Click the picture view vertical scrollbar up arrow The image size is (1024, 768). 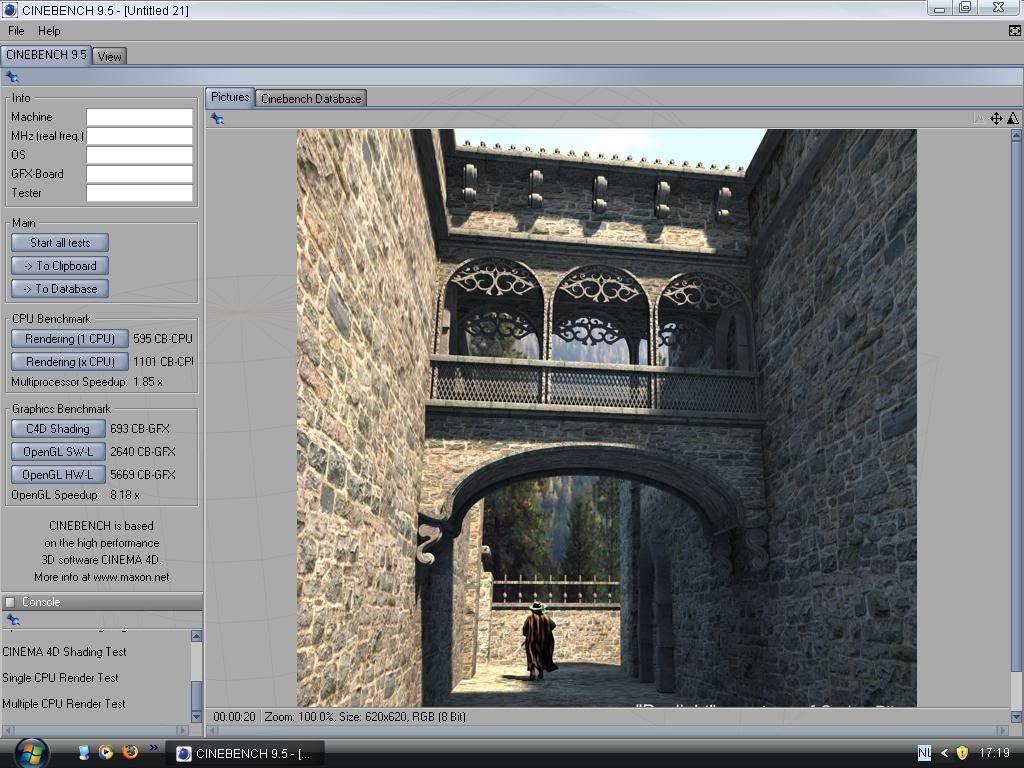[x=1016, y=135]
